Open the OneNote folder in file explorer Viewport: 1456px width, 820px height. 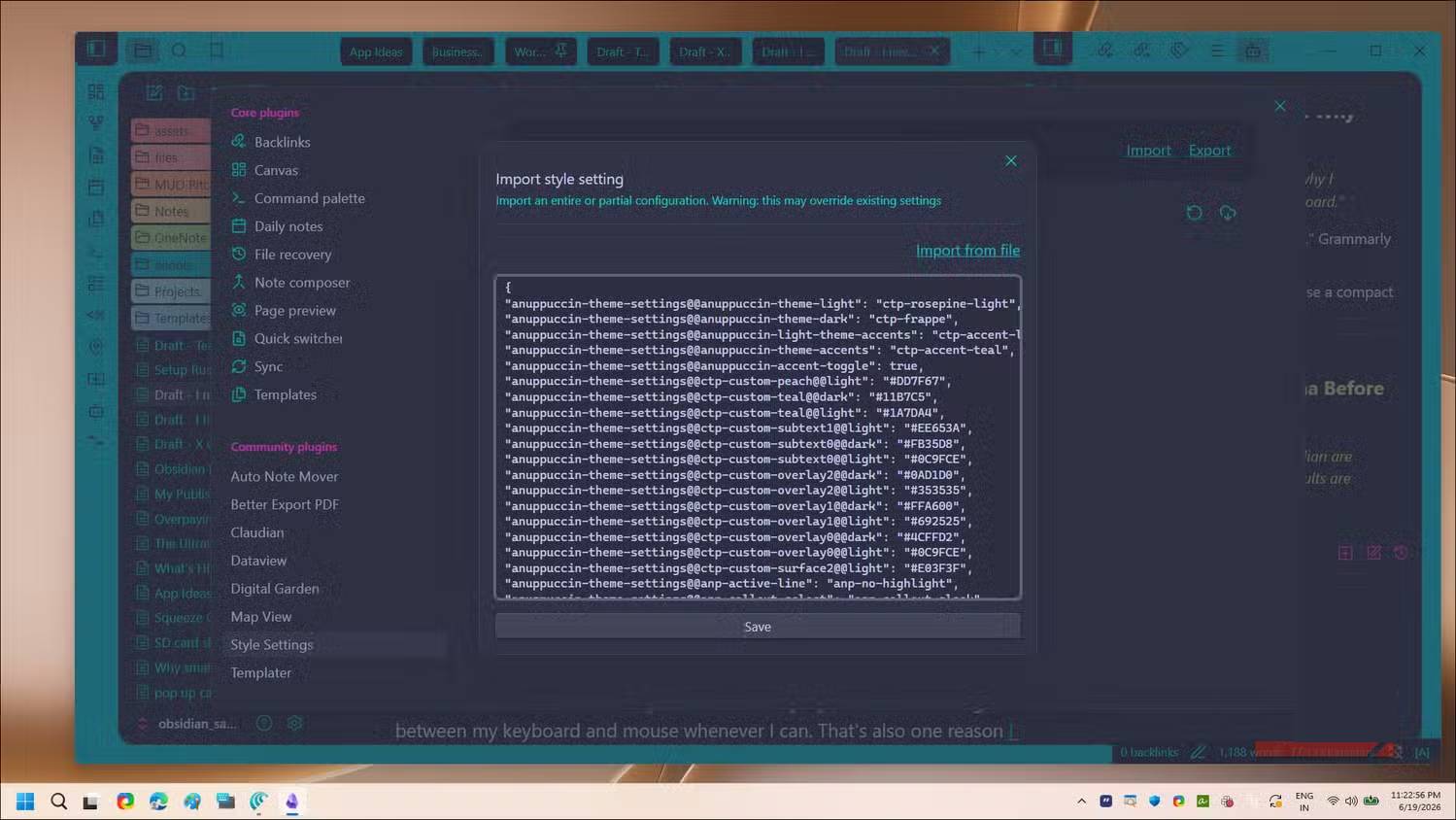pyautogui.click(x=172, y=238)
